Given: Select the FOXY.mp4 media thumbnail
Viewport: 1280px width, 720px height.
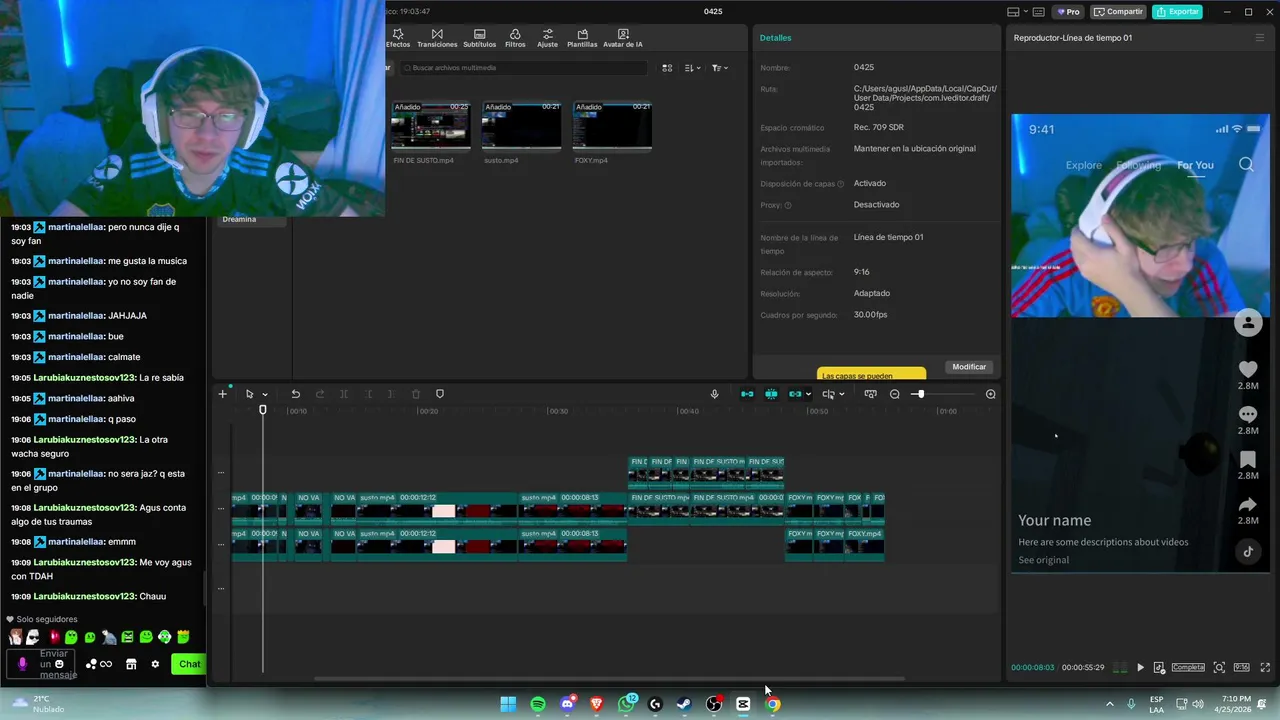Looking at the screenshot, I should (x=612, y=125).
